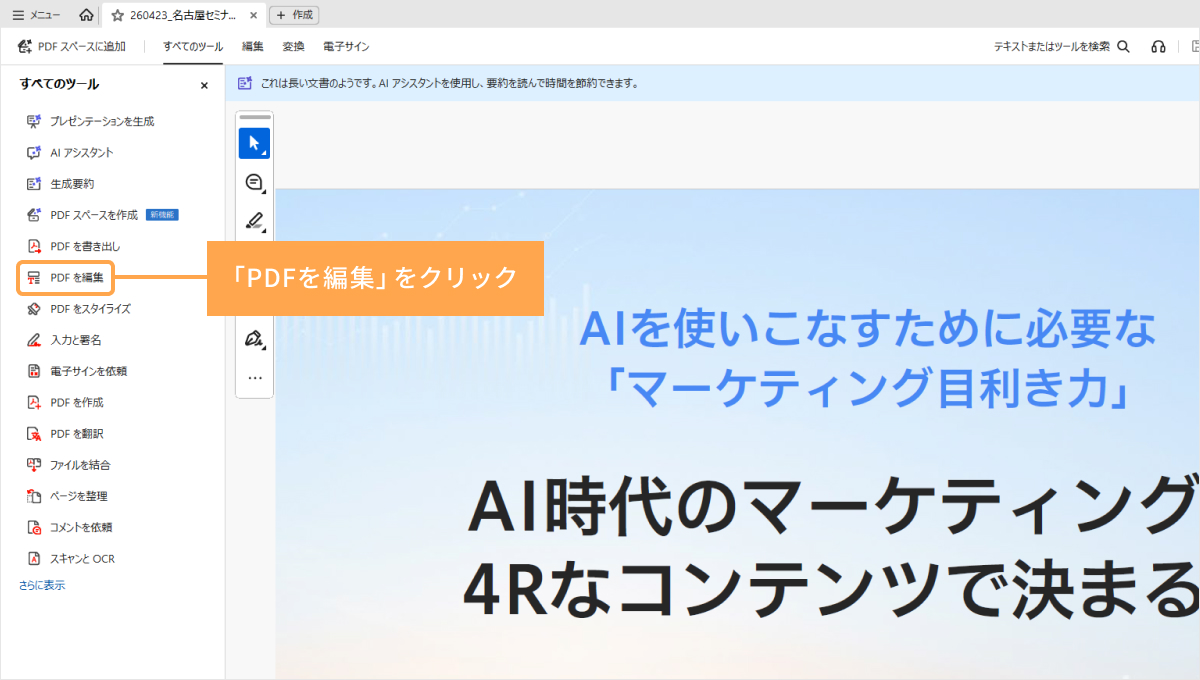
Task: Open the 編集 tab
Action: tap(253, 46)
